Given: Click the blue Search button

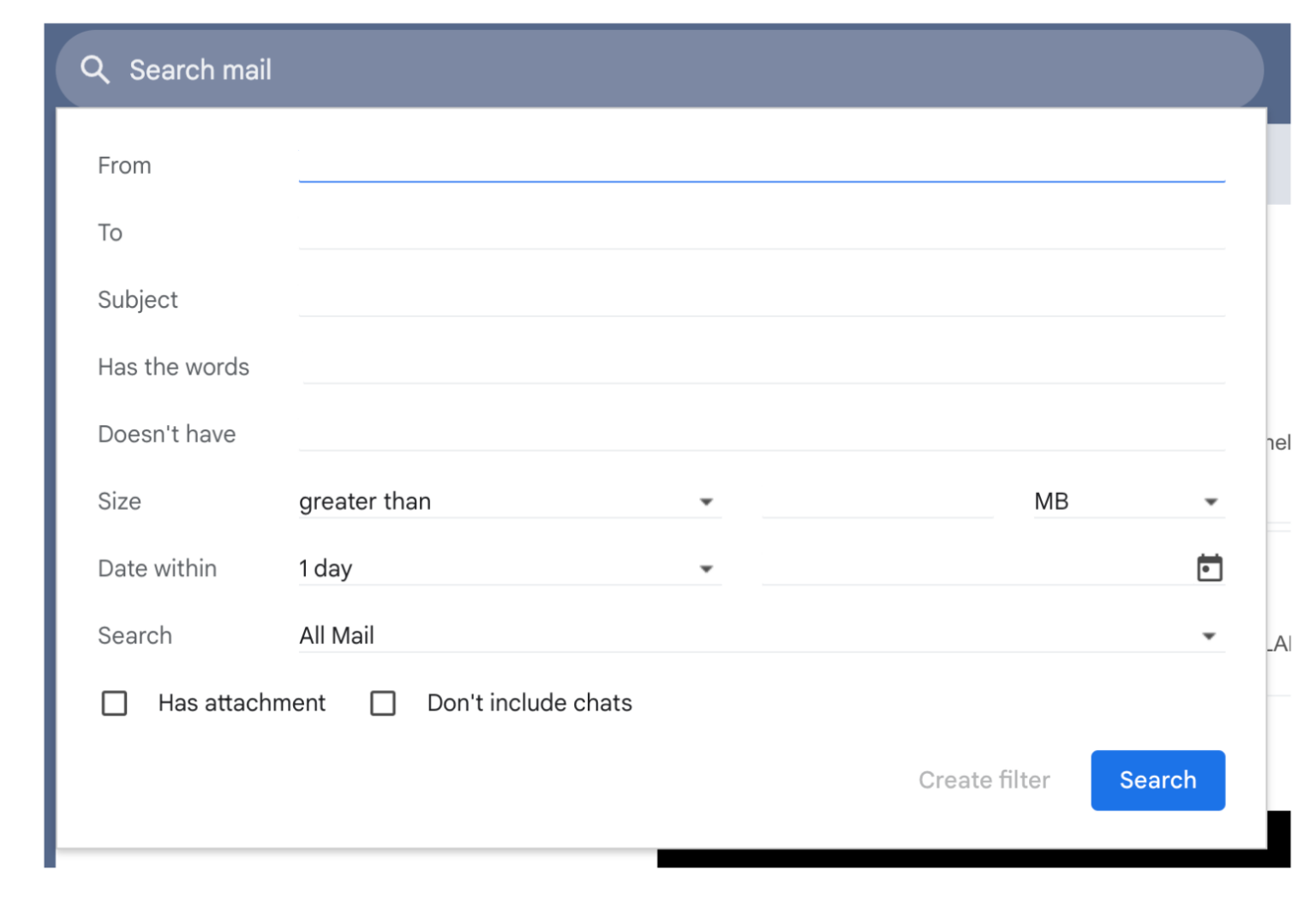Looking at the screenshot, I should (x=1157, y=780).
